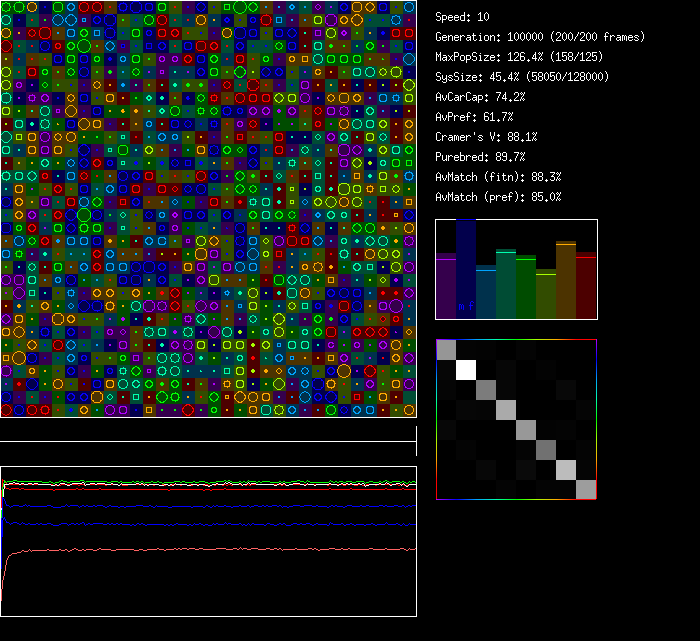Click the brightest white matrix cell

466,369
